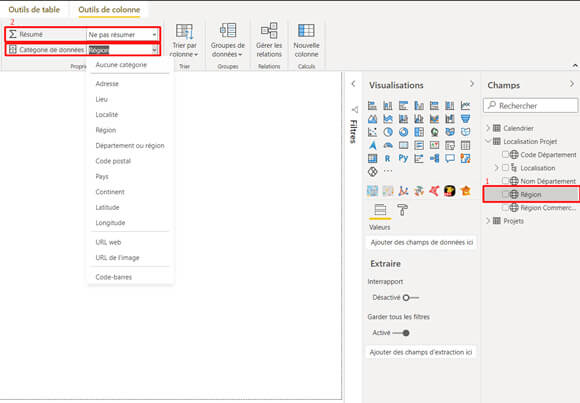Select the funnel chart visual

465,119
